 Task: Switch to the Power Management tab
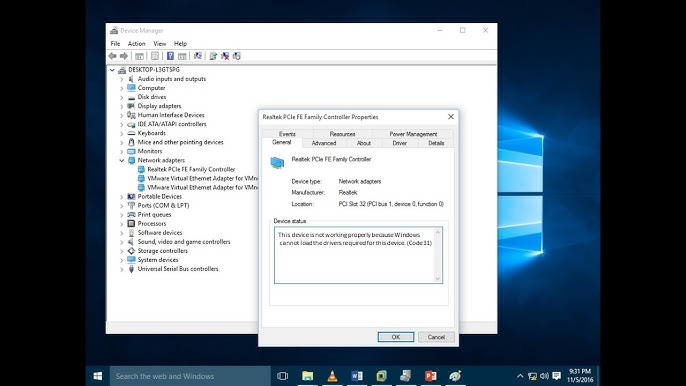(413, 134)
